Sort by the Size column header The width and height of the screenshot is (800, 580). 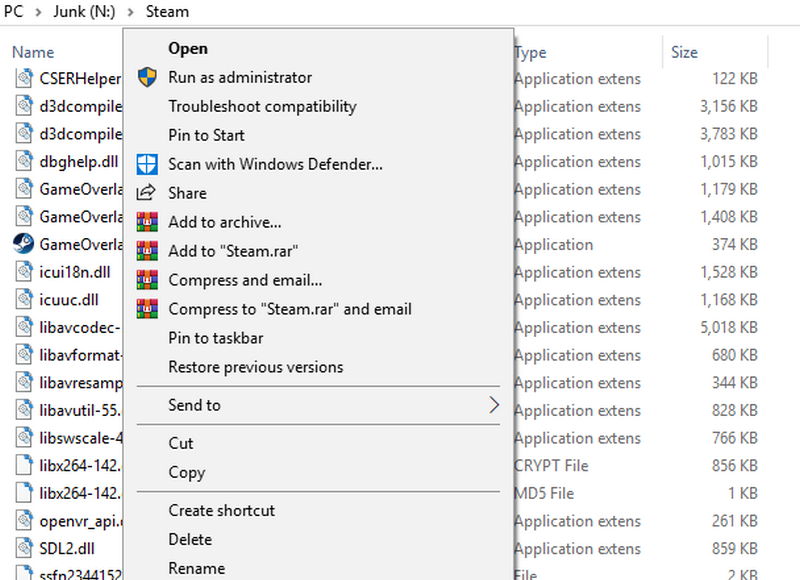[684, 52]
